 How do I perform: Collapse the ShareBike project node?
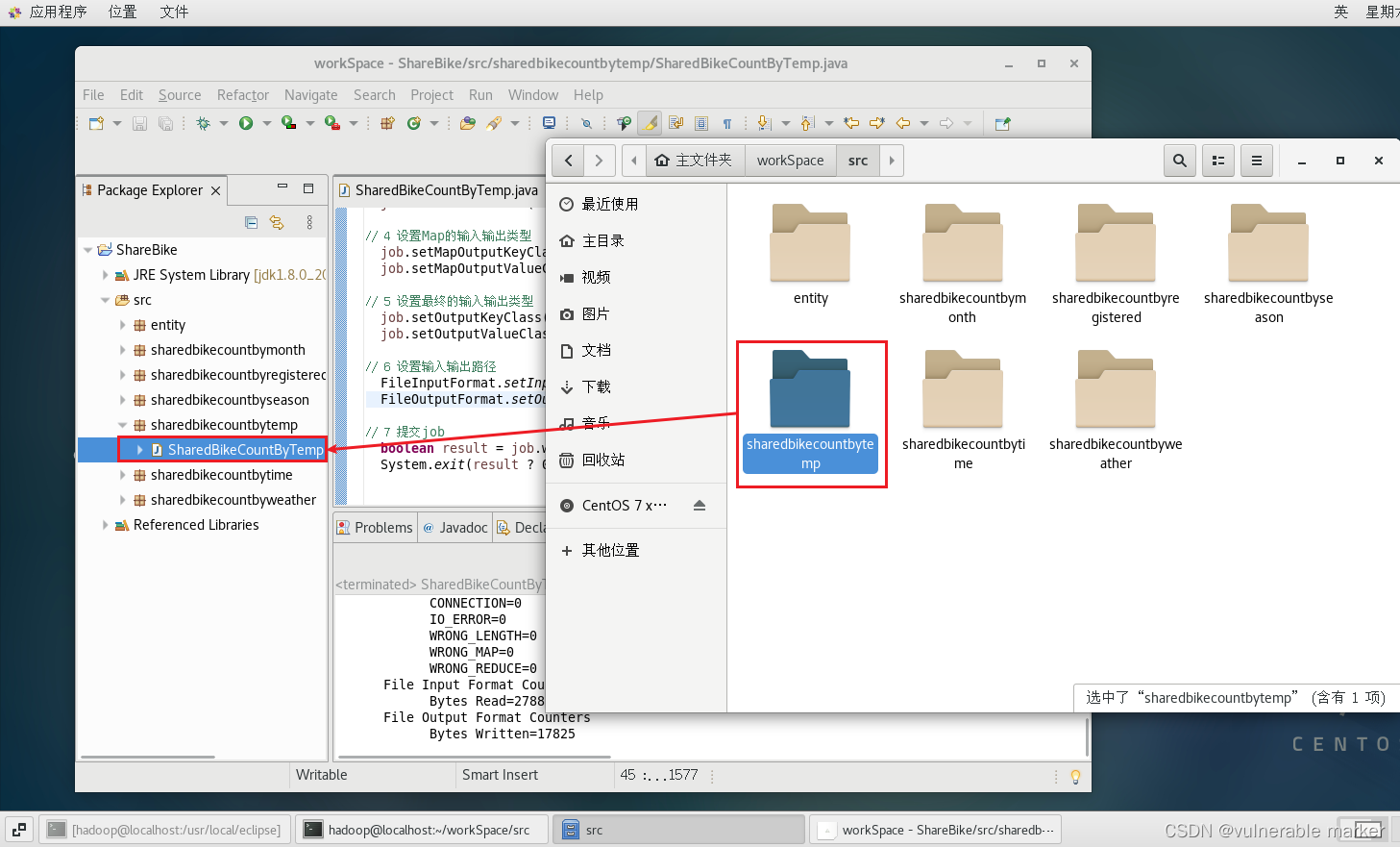[88, 250]
